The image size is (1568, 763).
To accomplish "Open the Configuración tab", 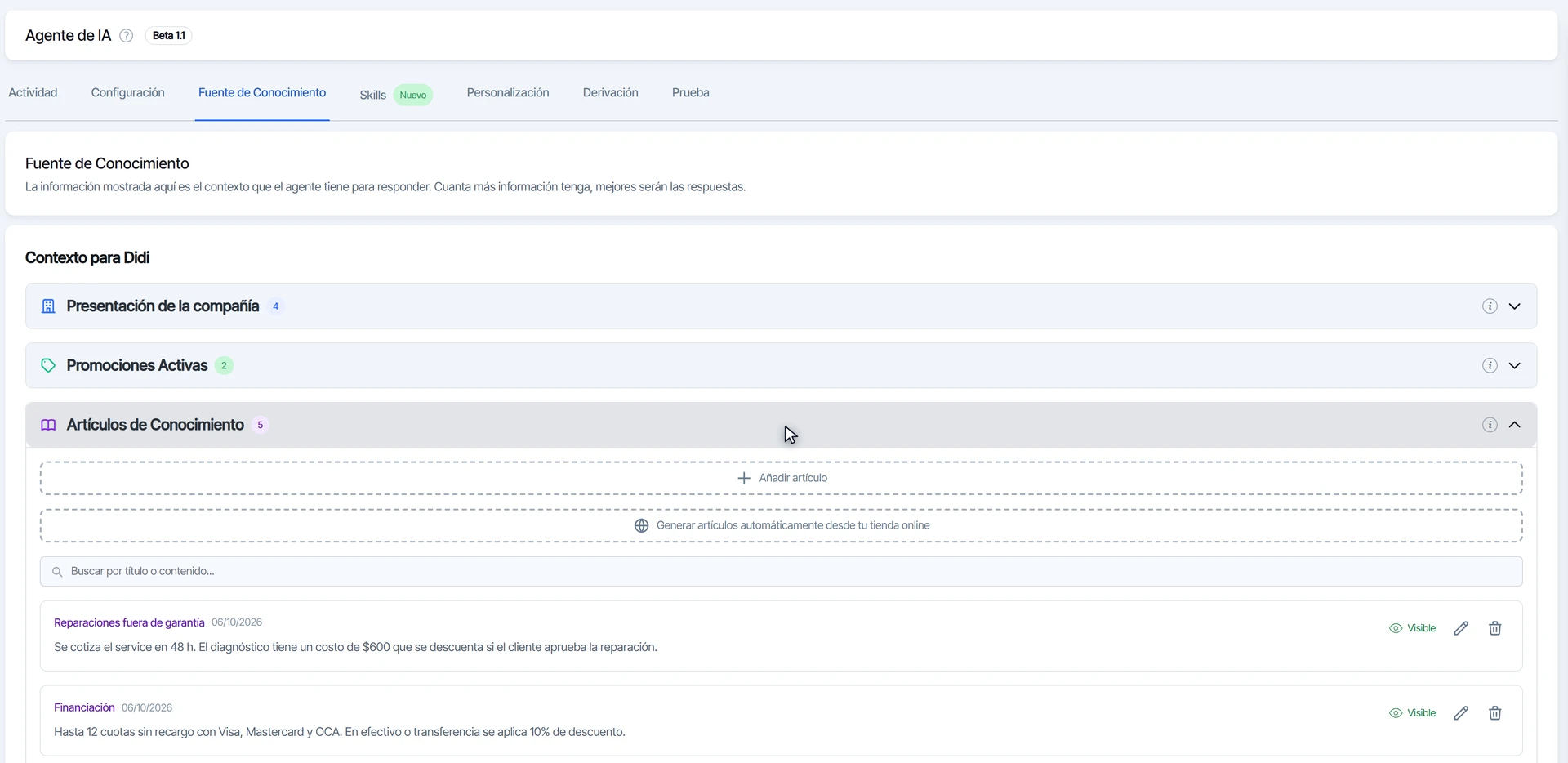I will (127, 92).
